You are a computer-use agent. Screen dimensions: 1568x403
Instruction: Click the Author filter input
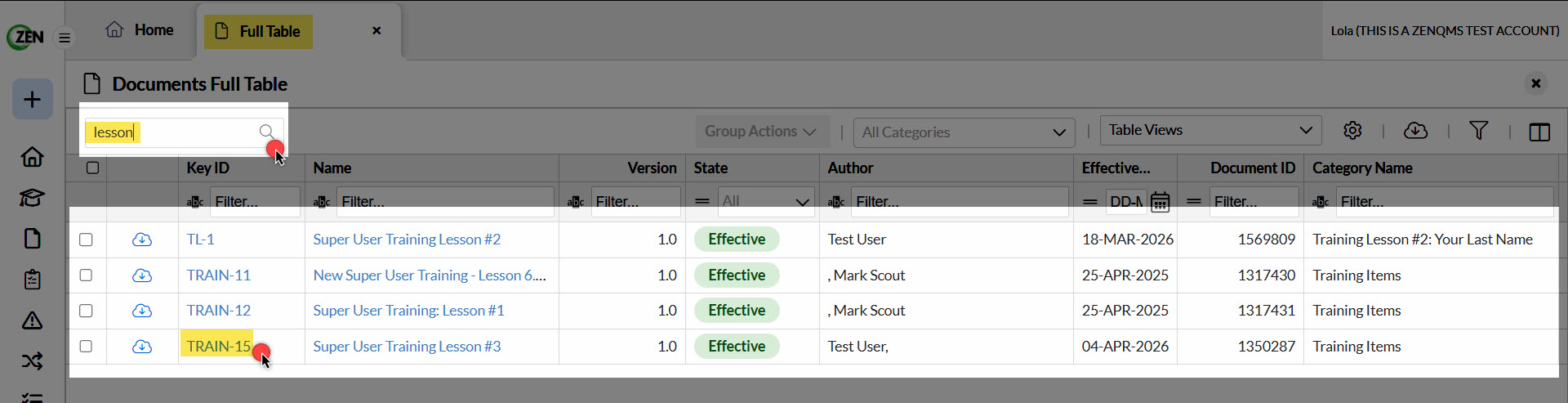(x=960, y=202)
